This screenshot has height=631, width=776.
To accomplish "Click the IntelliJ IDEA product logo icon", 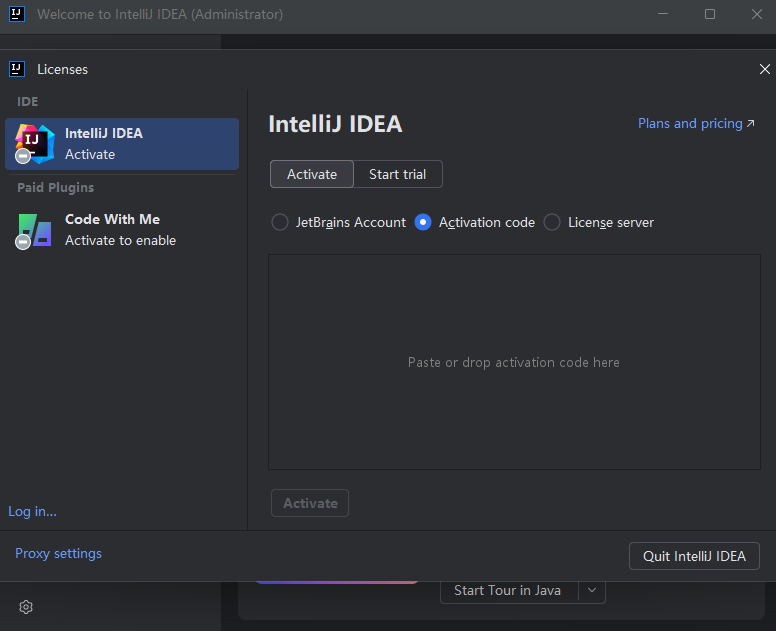I will coord(34,144).
